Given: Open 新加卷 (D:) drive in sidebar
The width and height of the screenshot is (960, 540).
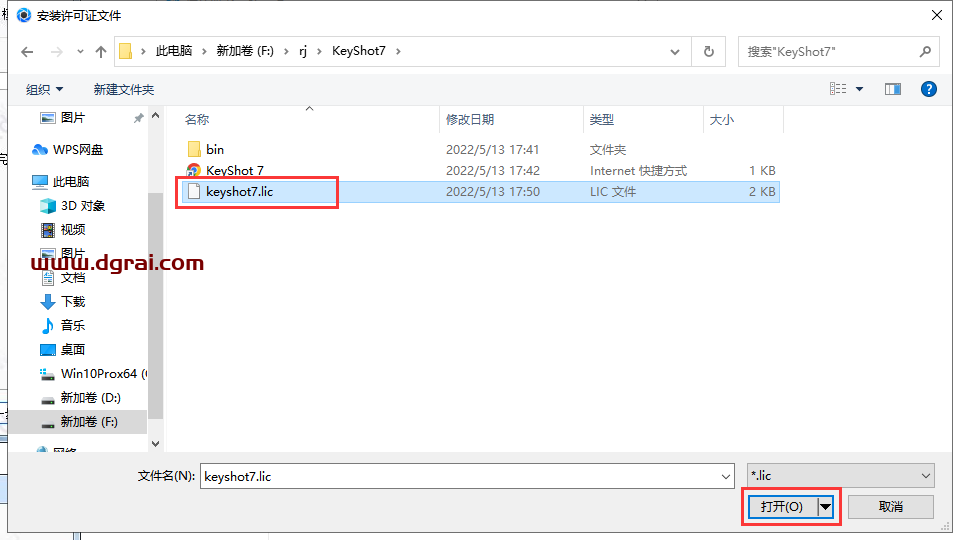Looking at the screenshot, I should tap(91, 398).
